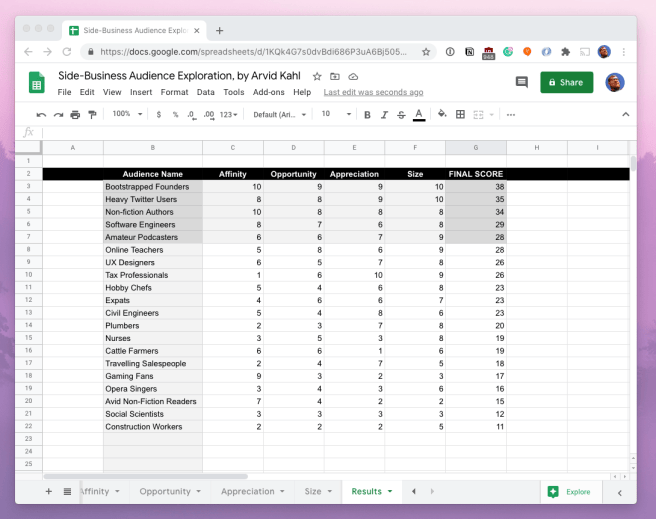
Task: Activate the Paint format tool
Action: 92,115
